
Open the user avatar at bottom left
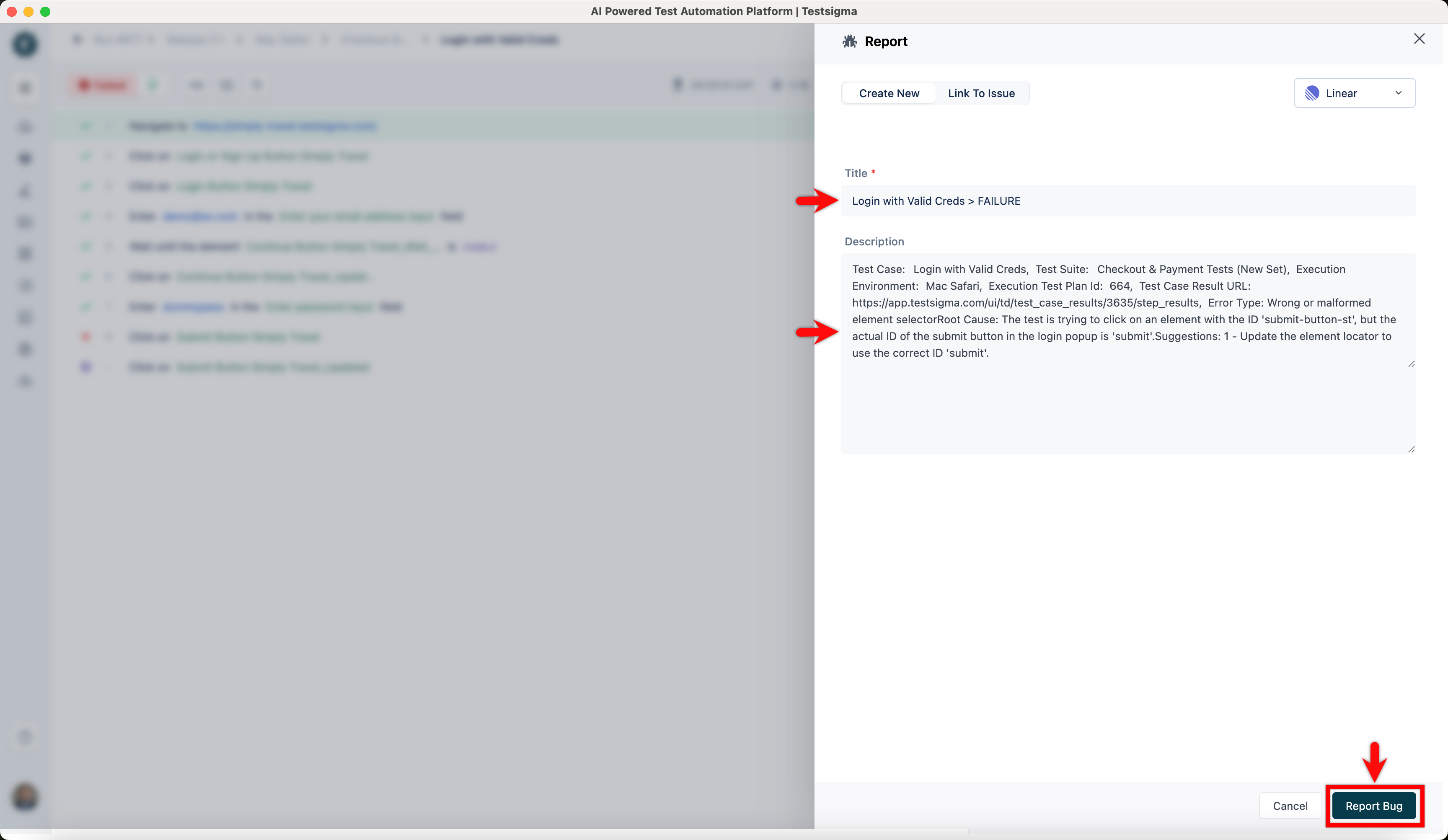coord(25,797)
